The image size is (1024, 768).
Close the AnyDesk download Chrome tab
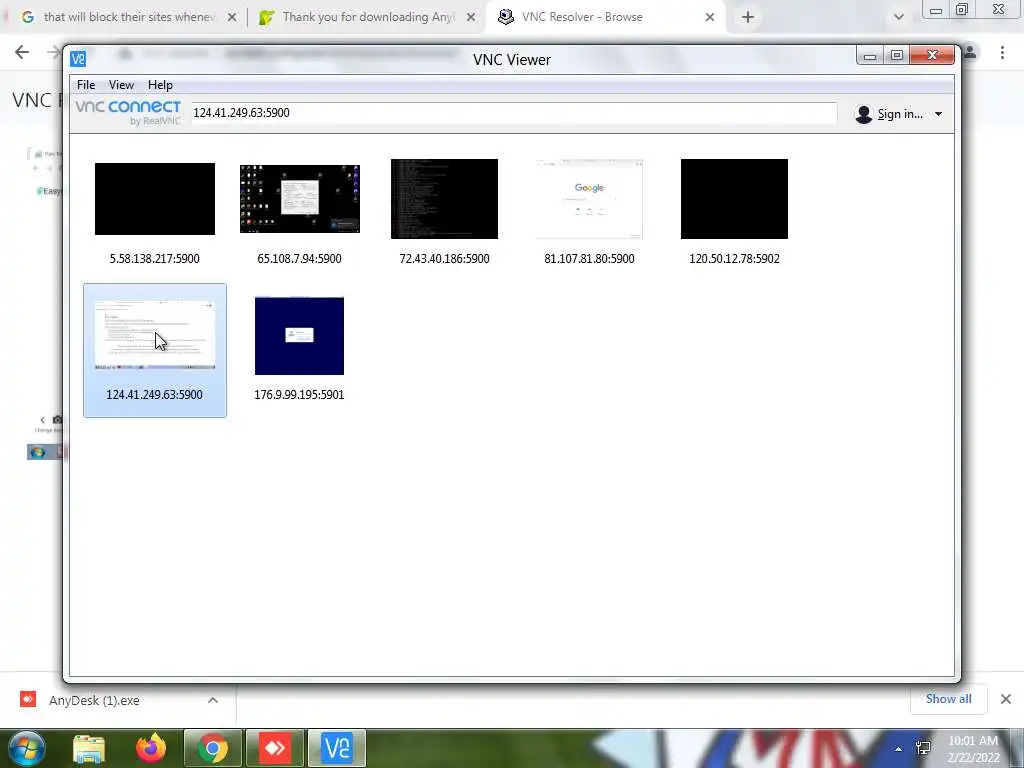click(471, 17)
